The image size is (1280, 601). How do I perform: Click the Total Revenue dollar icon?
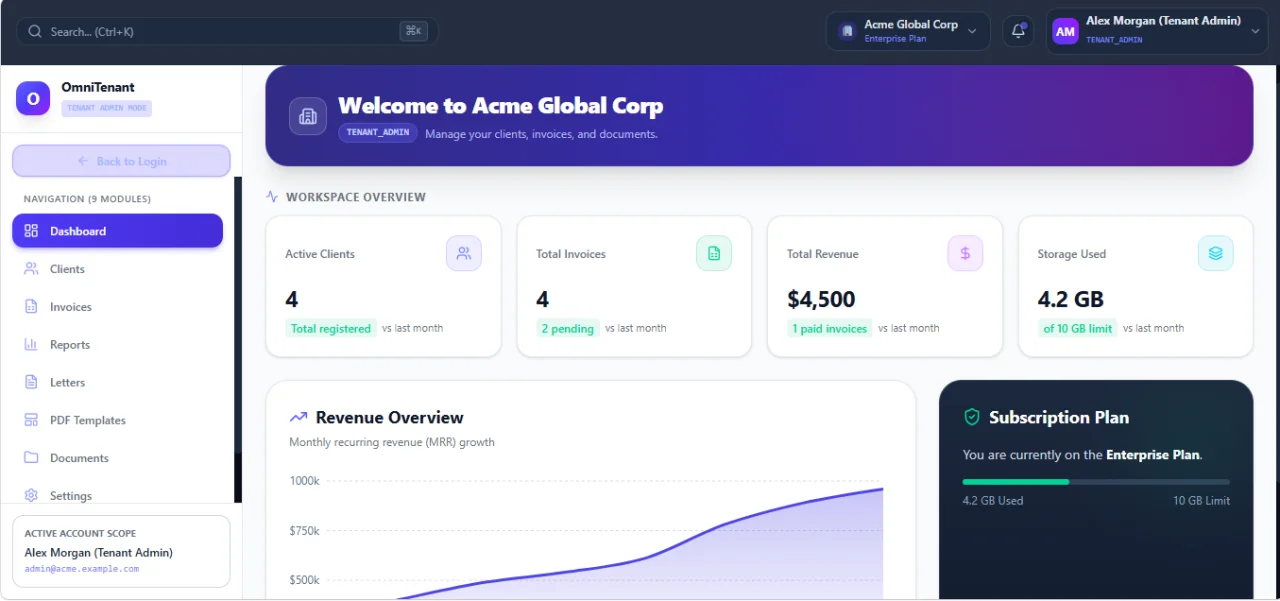coord(965,253)
